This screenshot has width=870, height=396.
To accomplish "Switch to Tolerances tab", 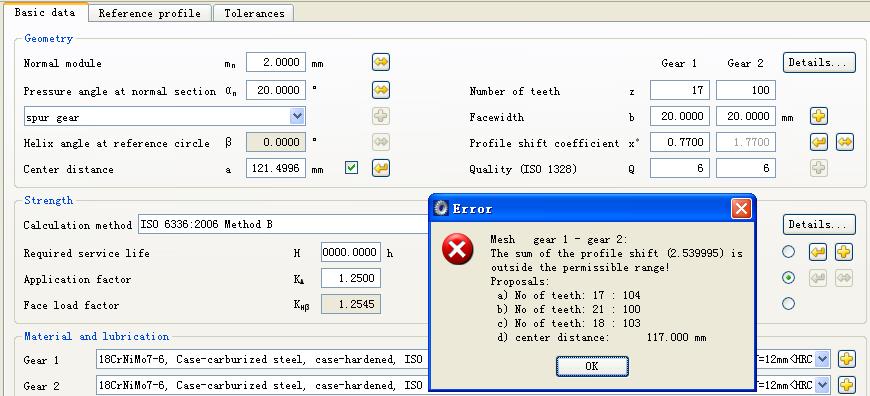I will (254, 13).
